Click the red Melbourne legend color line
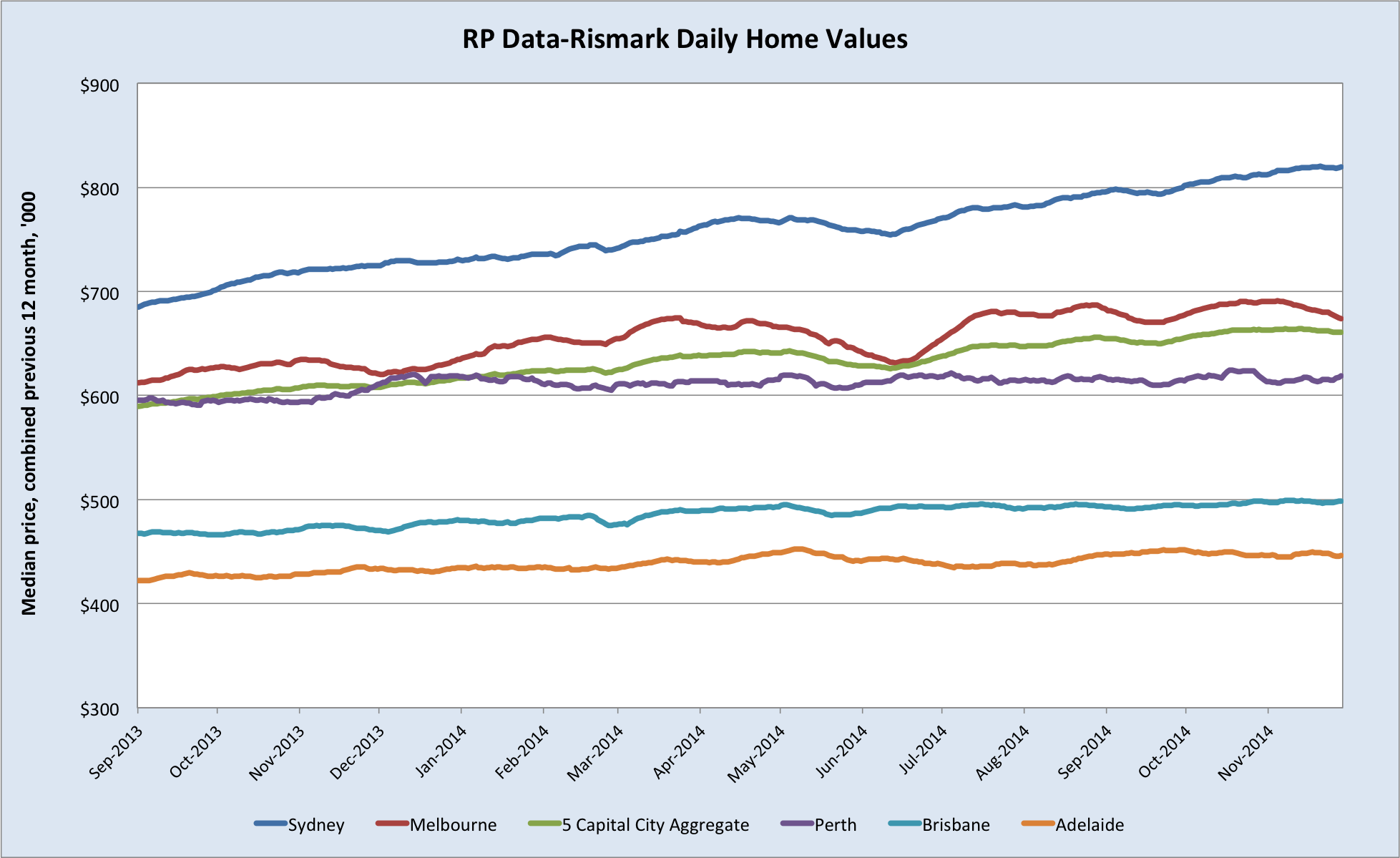The width and height of the screenshot is (1400, 858). [392, 824]
